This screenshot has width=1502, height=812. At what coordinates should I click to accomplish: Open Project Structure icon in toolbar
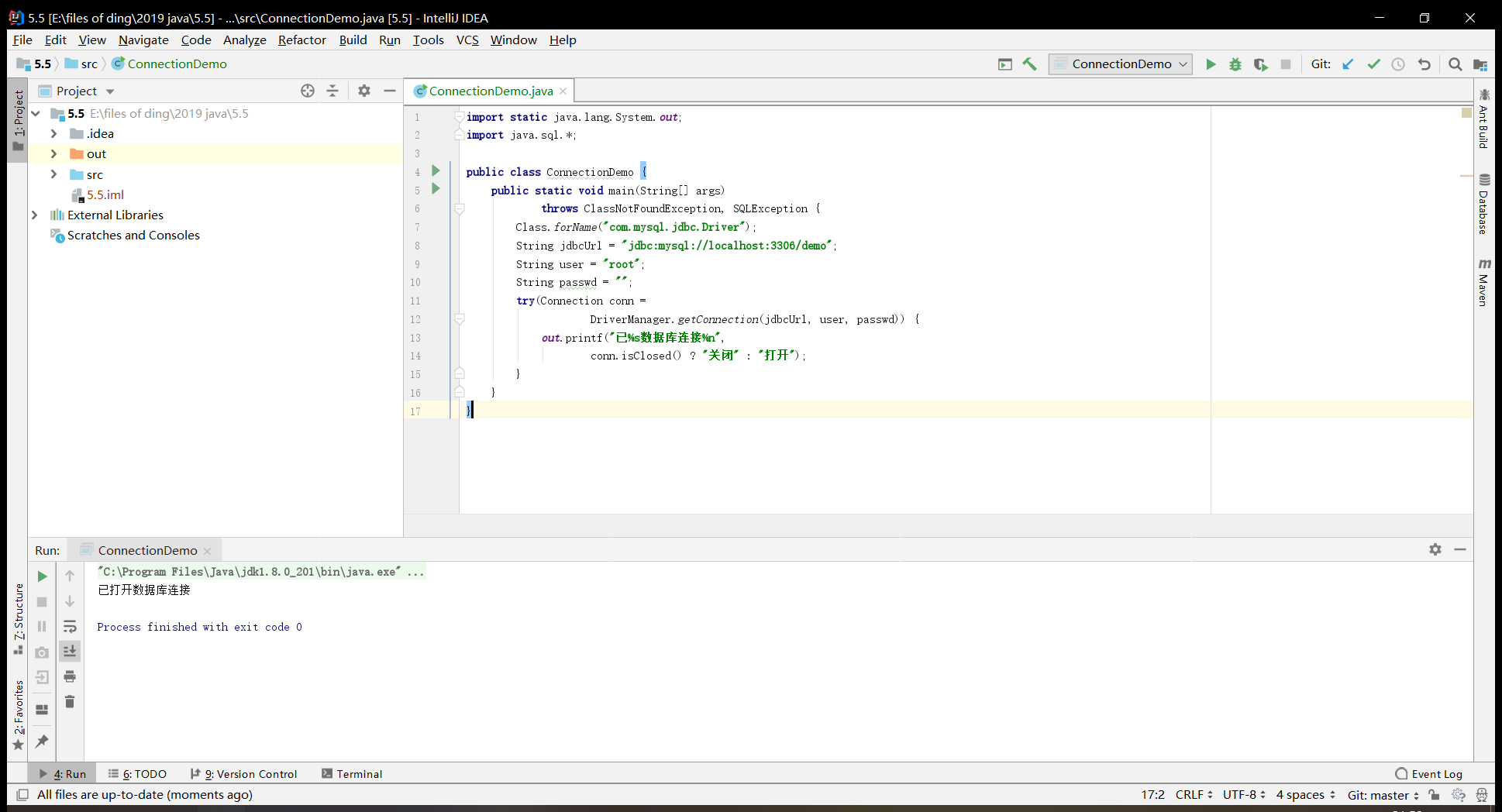pos(1480,64)
